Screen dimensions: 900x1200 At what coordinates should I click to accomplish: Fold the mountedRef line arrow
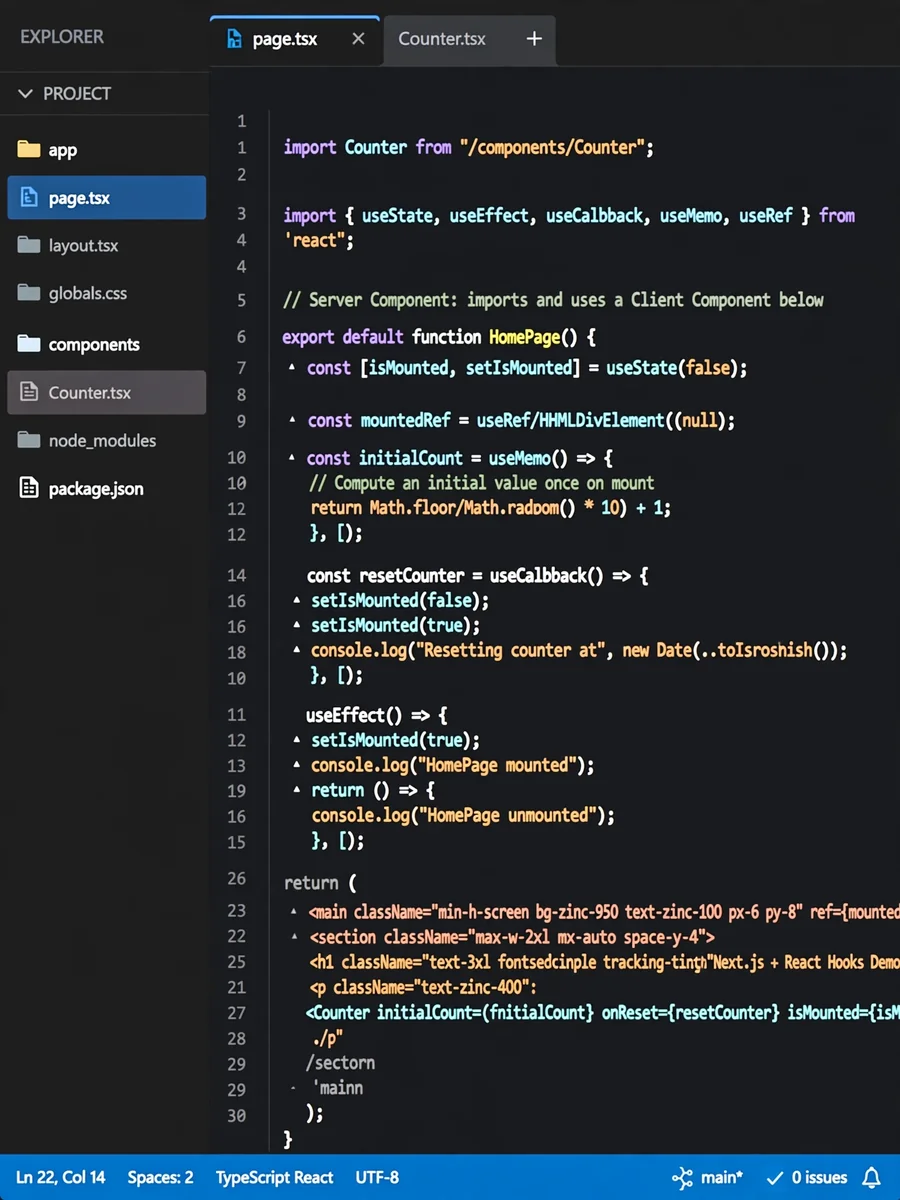click(292, 420)
